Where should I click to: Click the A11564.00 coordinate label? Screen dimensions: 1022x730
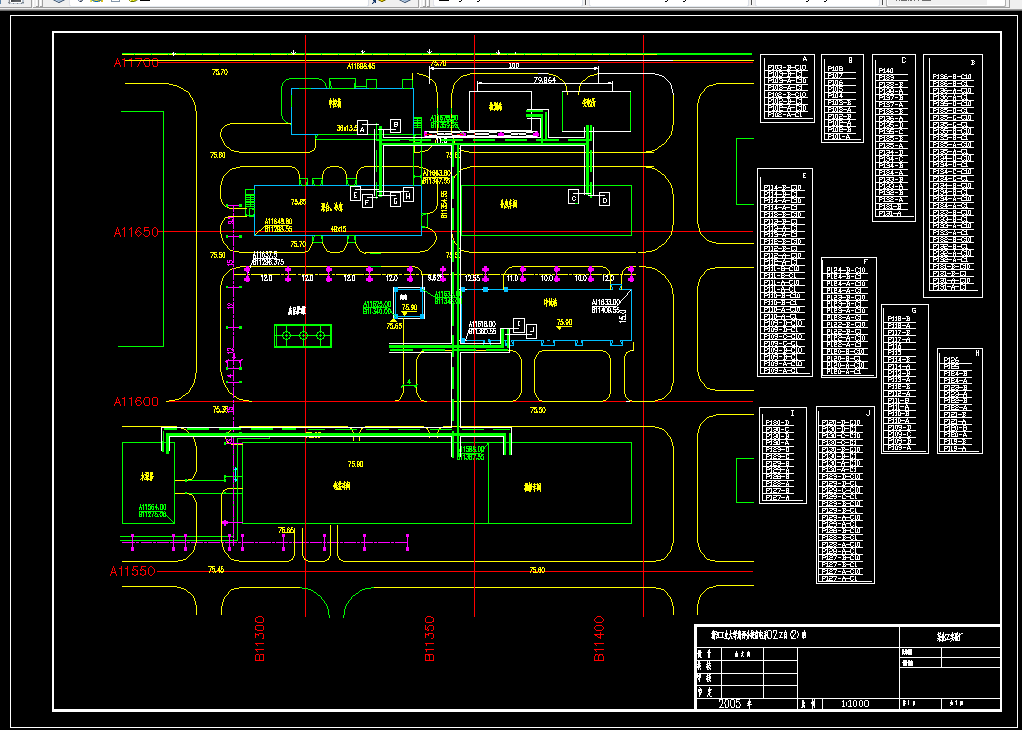(153, 506)
